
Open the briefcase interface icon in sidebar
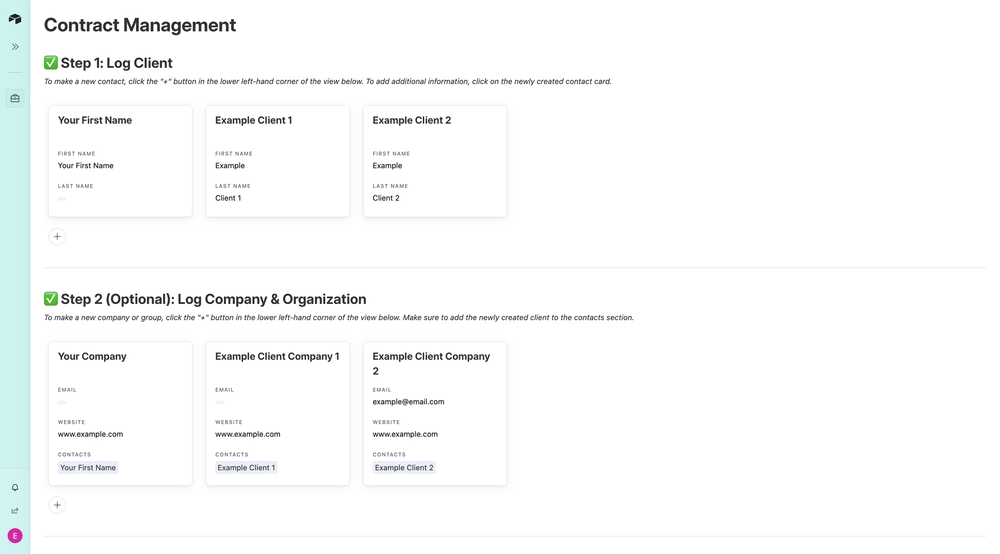(x=15, y=98)
